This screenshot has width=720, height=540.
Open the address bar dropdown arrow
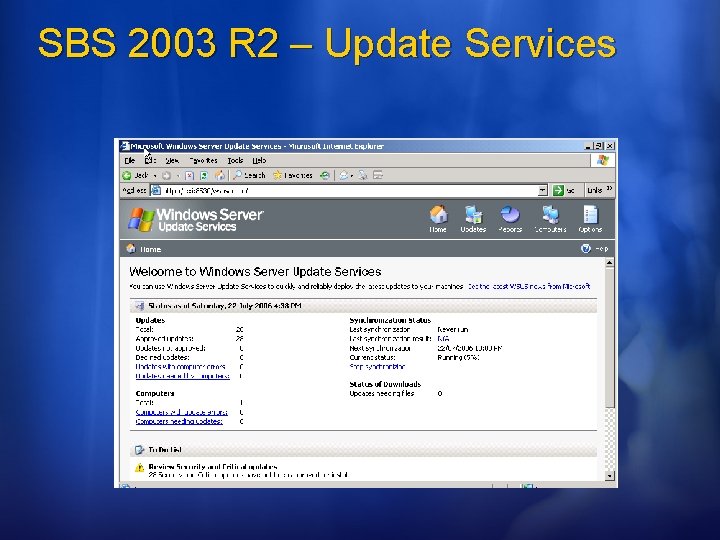(x=543, y=190)
